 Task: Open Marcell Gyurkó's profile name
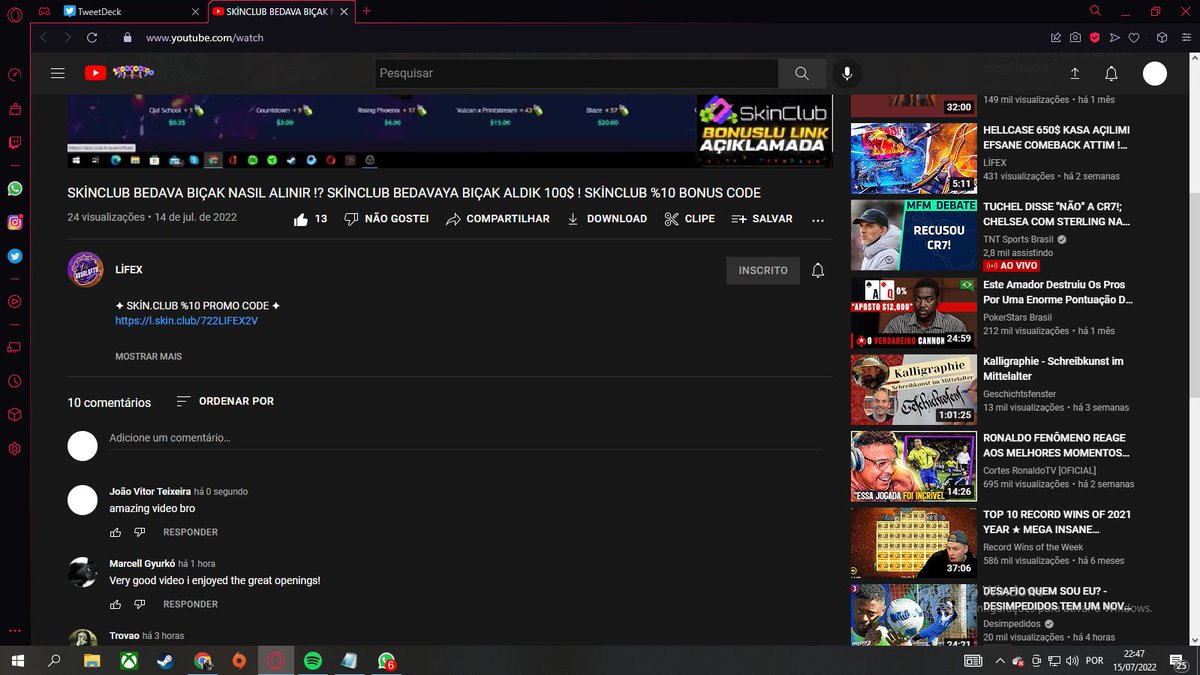(142, 563)
